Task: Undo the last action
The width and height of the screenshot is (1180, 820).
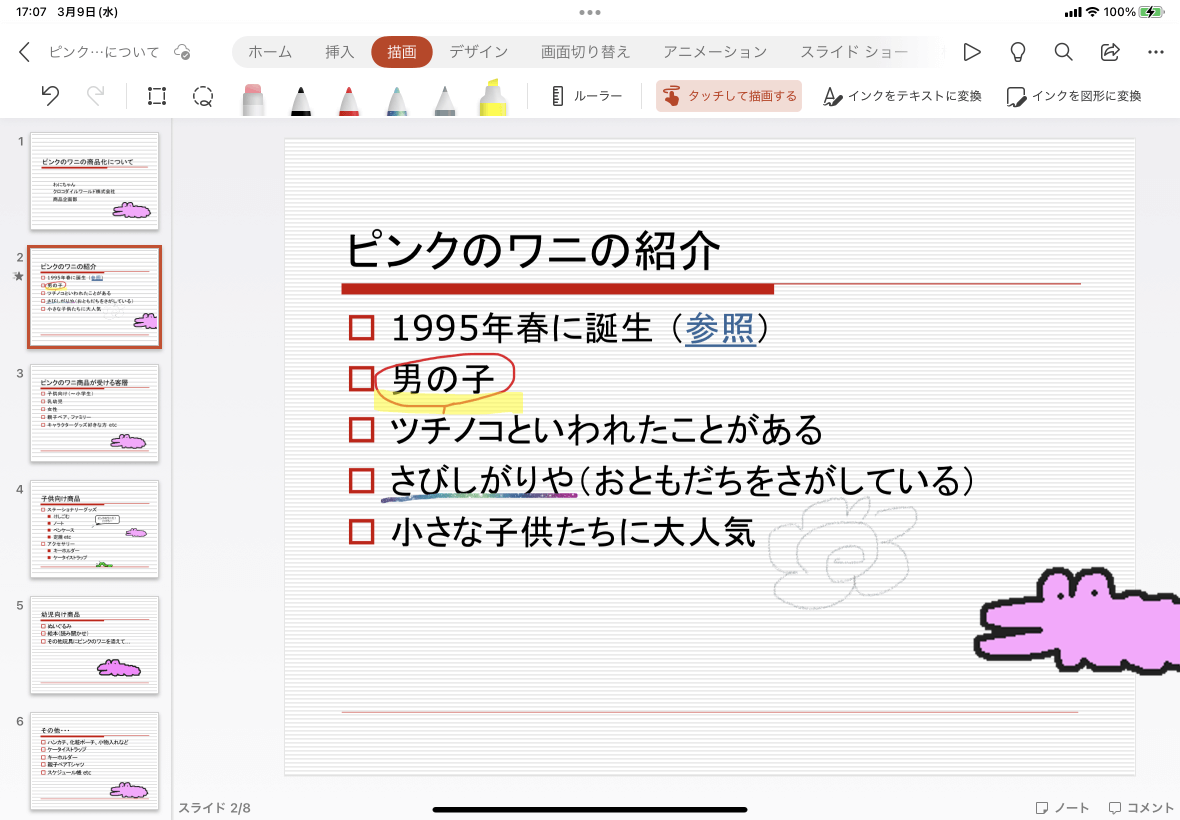Action: (x=50, y=96)
